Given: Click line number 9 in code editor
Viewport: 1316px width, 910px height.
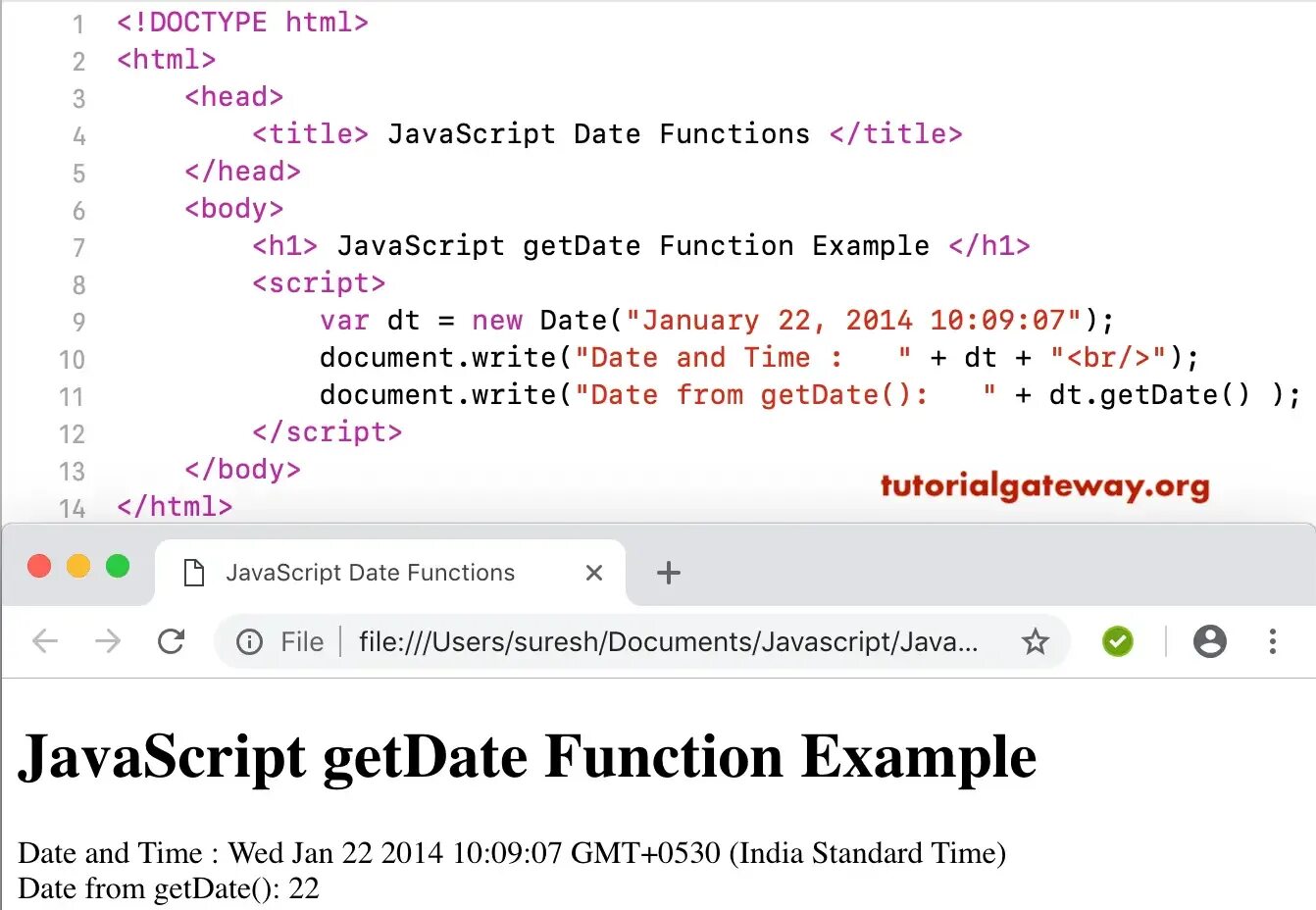Looking at the screenshot, I should pos(78,323).
